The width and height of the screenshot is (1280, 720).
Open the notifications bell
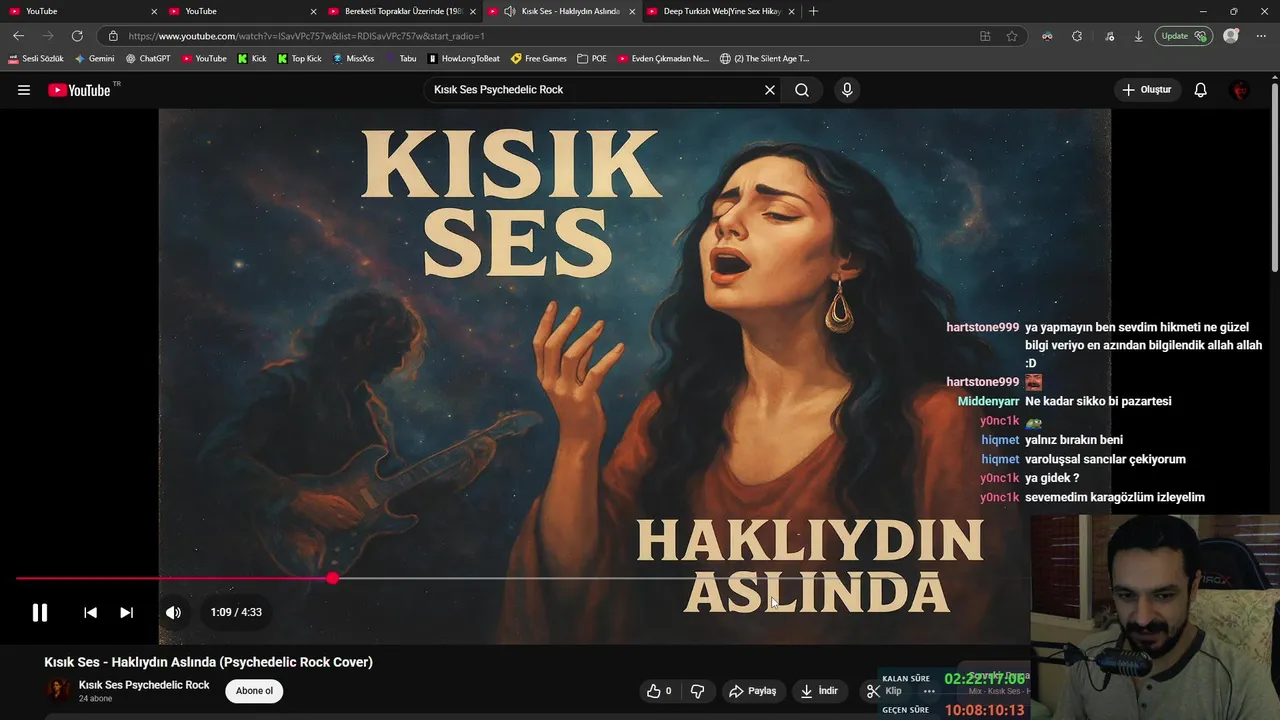click(x=1201, y=90)
